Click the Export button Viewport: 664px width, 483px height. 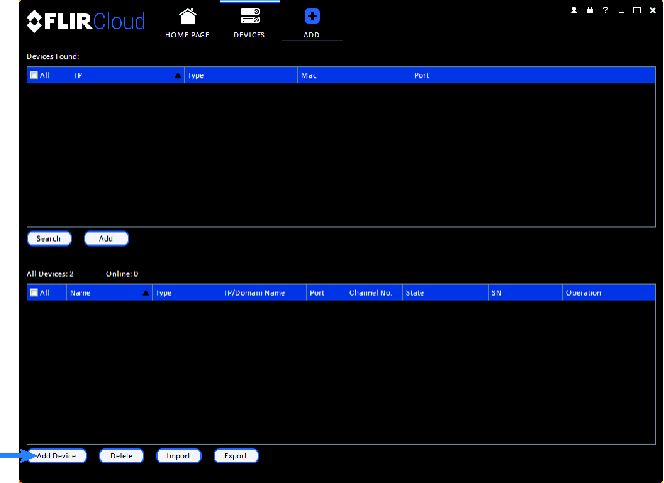tap(236, 456)
